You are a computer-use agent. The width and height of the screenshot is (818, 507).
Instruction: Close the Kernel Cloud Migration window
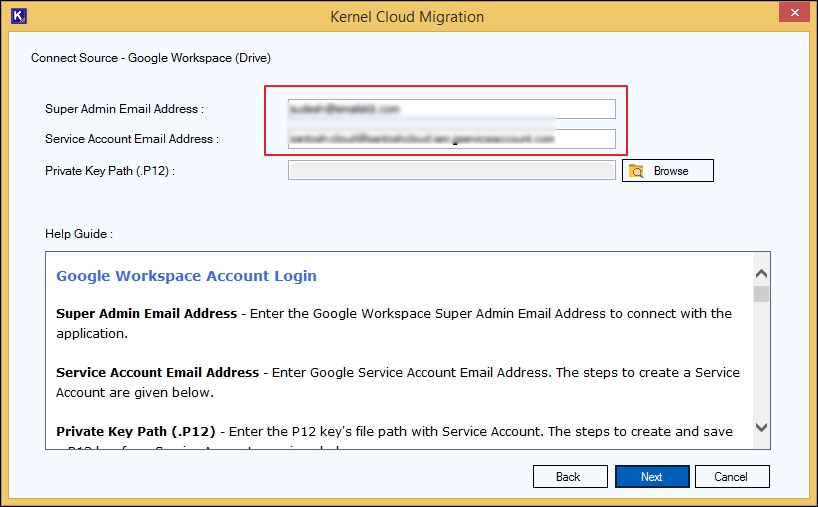pyautogui.click(x=794, y=13)
